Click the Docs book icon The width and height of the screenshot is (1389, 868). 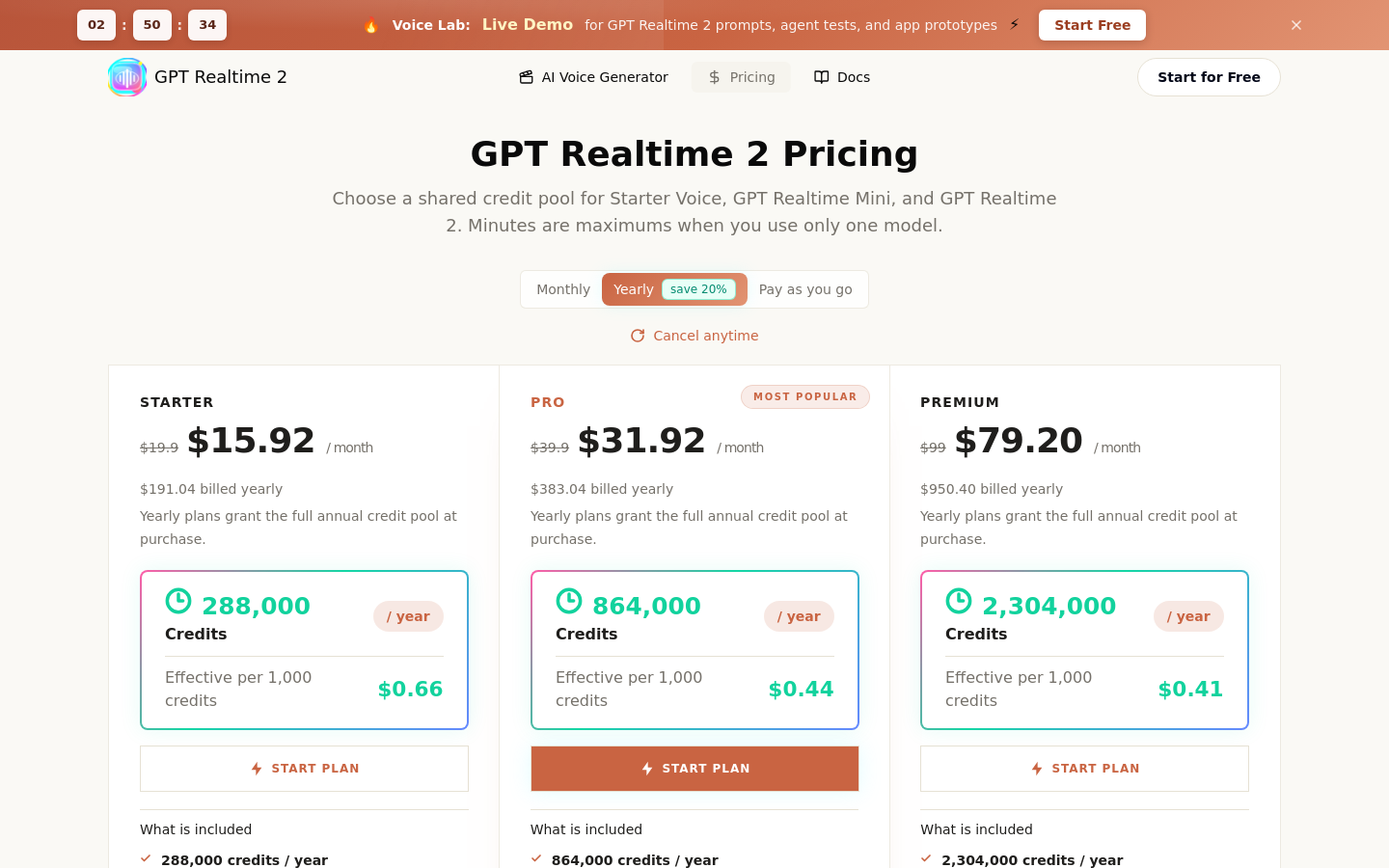coord(822,77)
